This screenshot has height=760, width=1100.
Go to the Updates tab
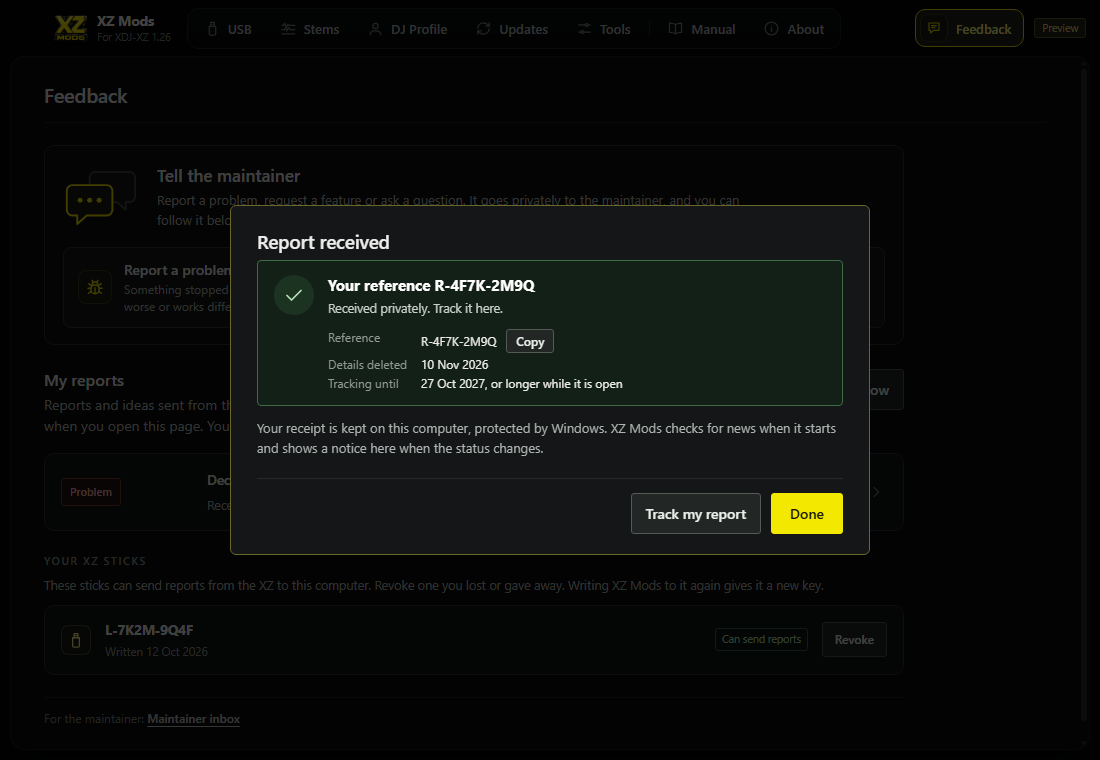(512, 29)
